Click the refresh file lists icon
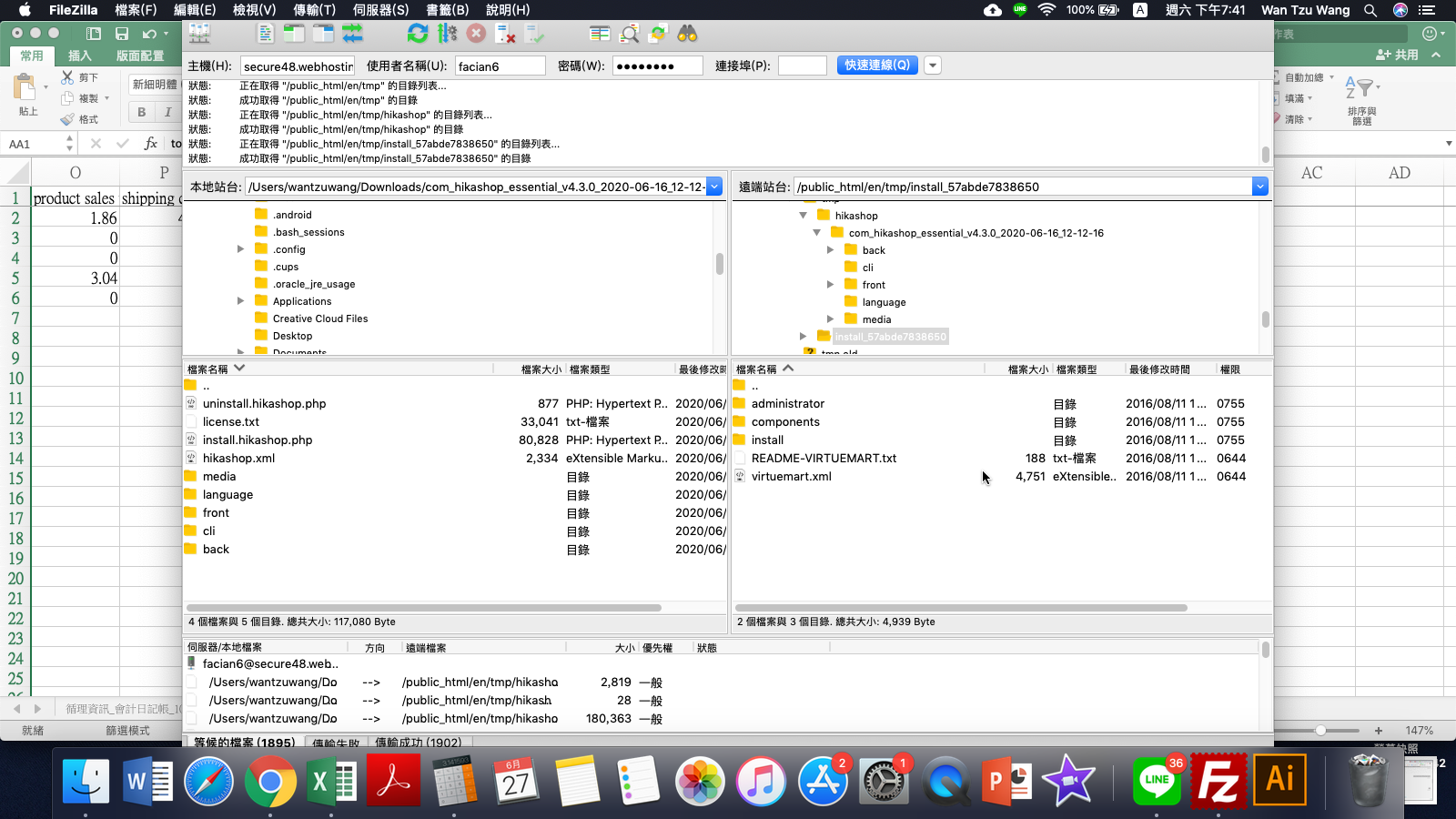Image resolution: width=1456 pixels, height=819 pixels. (418, 34)
